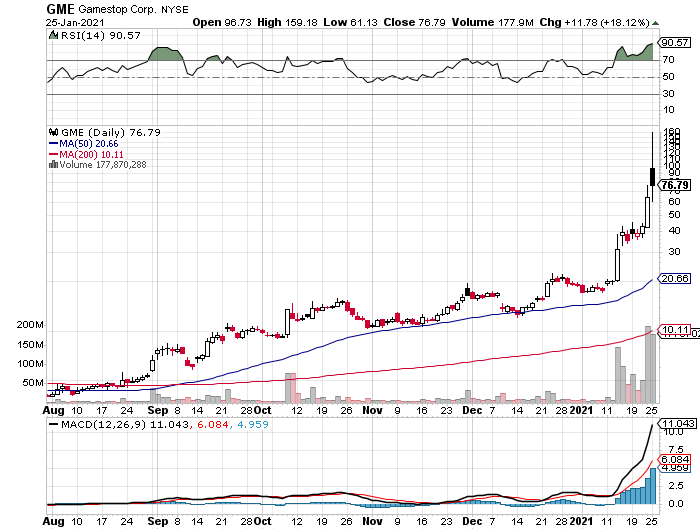Click the 25-Jan-2021 date label
Image resolution: width=700 pixels, height=530 pixels.
tap(75, 23)
